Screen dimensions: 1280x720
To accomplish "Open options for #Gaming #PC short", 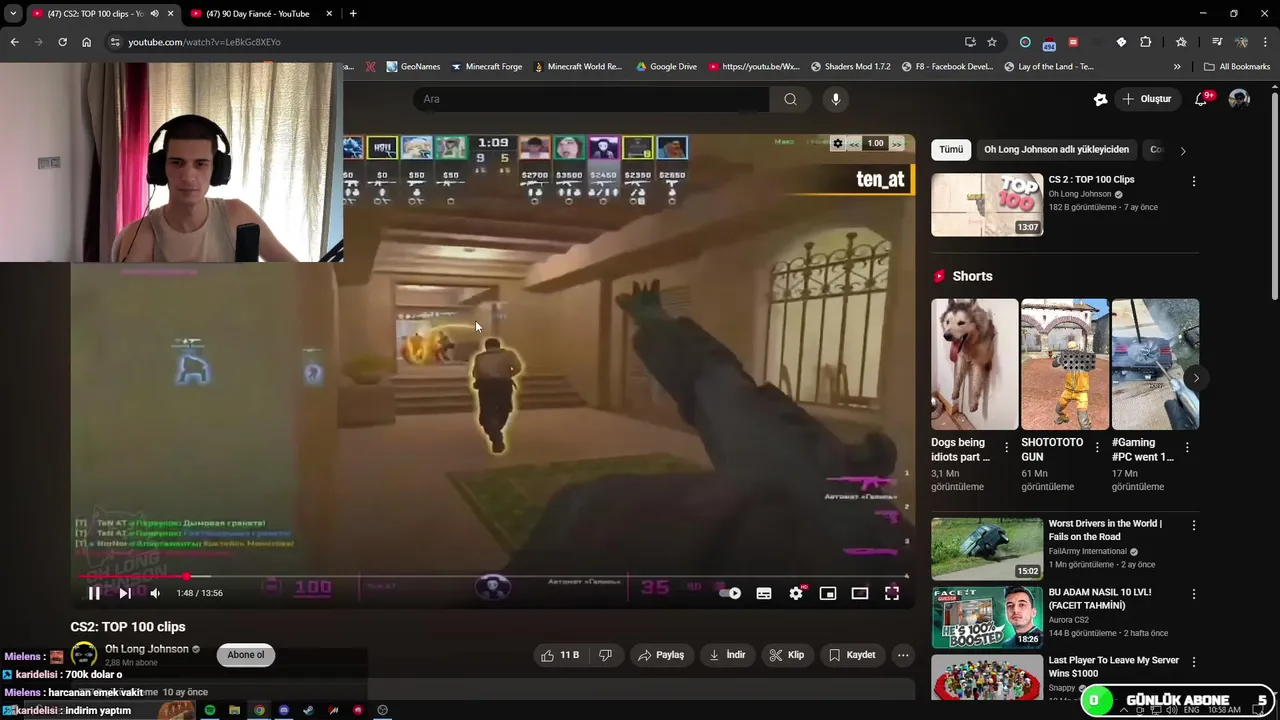I will [1187, 448].
